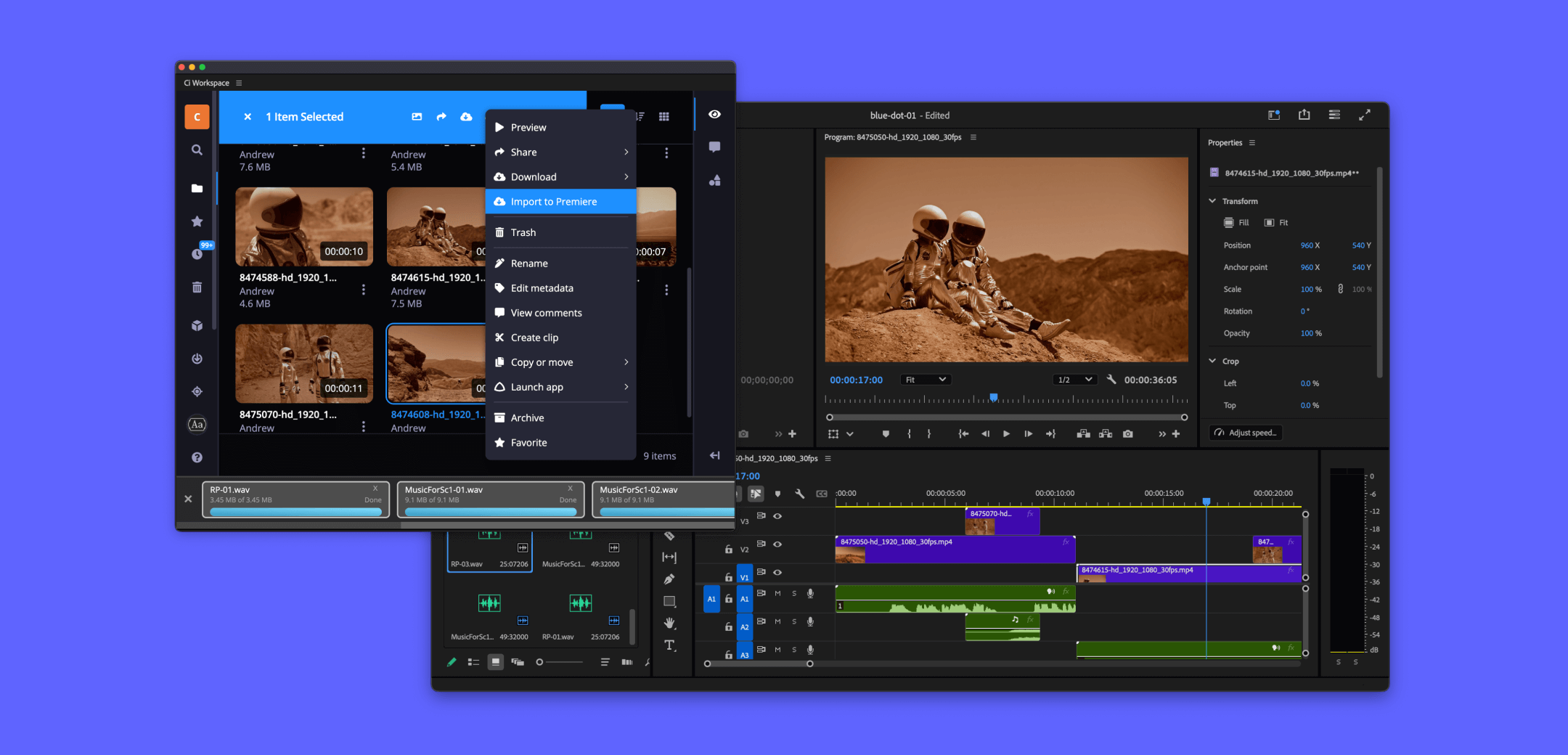Toggle V2 track output eye
1568x755 pixels.
coord(777,544)
